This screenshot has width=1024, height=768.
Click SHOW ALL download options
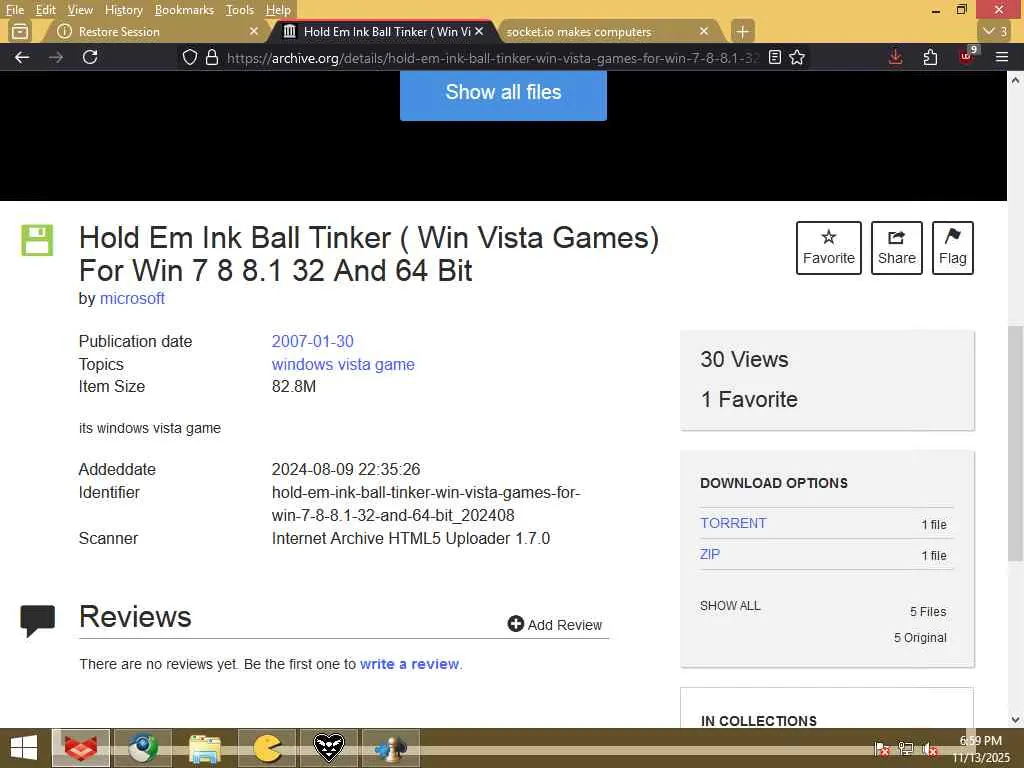730,606
